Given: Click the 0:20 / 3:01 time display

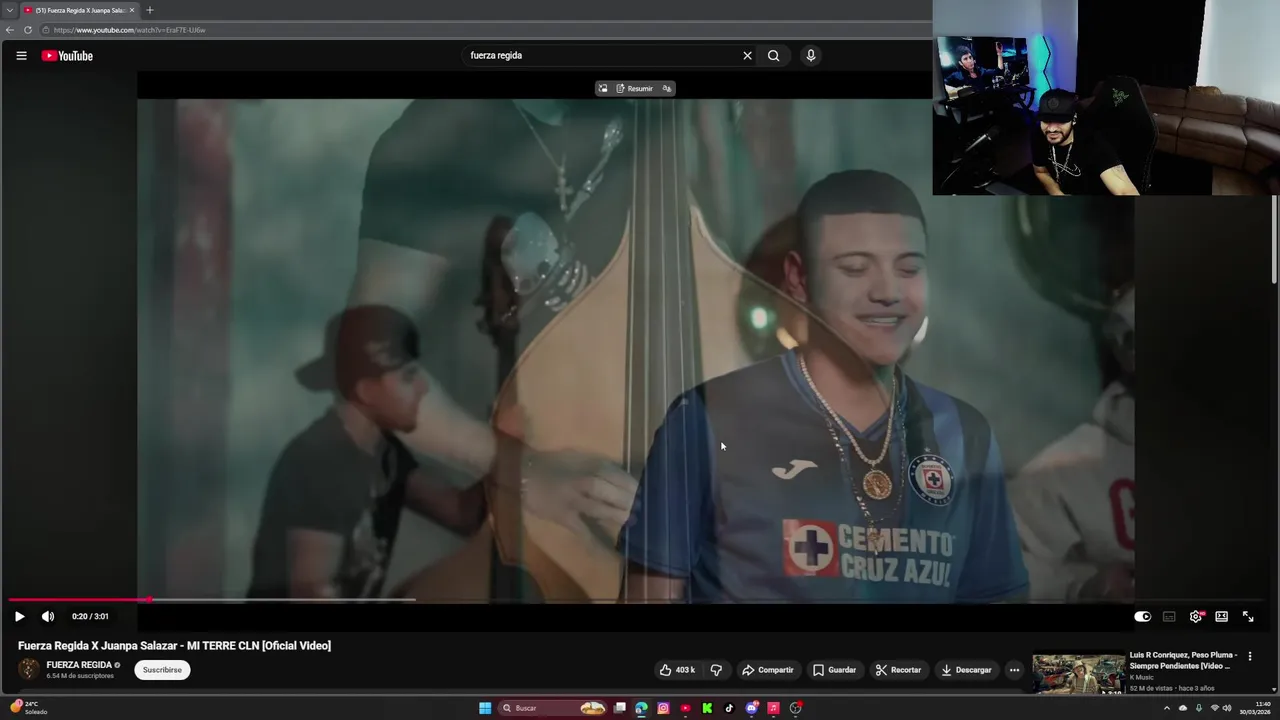Looking at the screenshot, I should point(90,616).
